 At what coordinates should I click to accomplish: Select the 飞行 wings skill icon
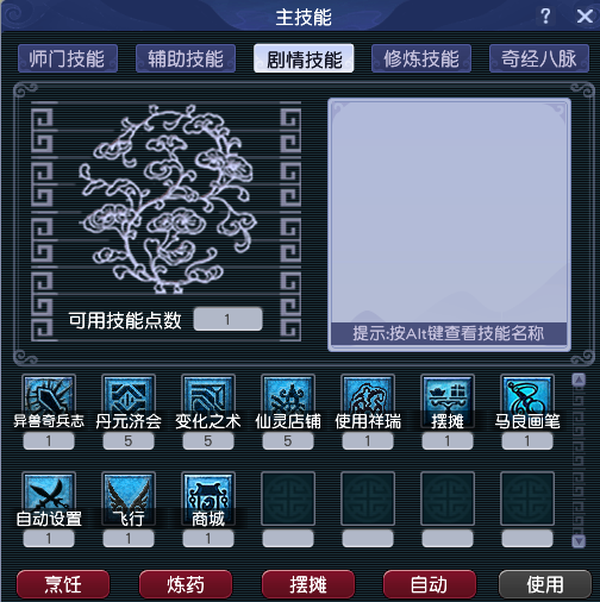(129, 498)
